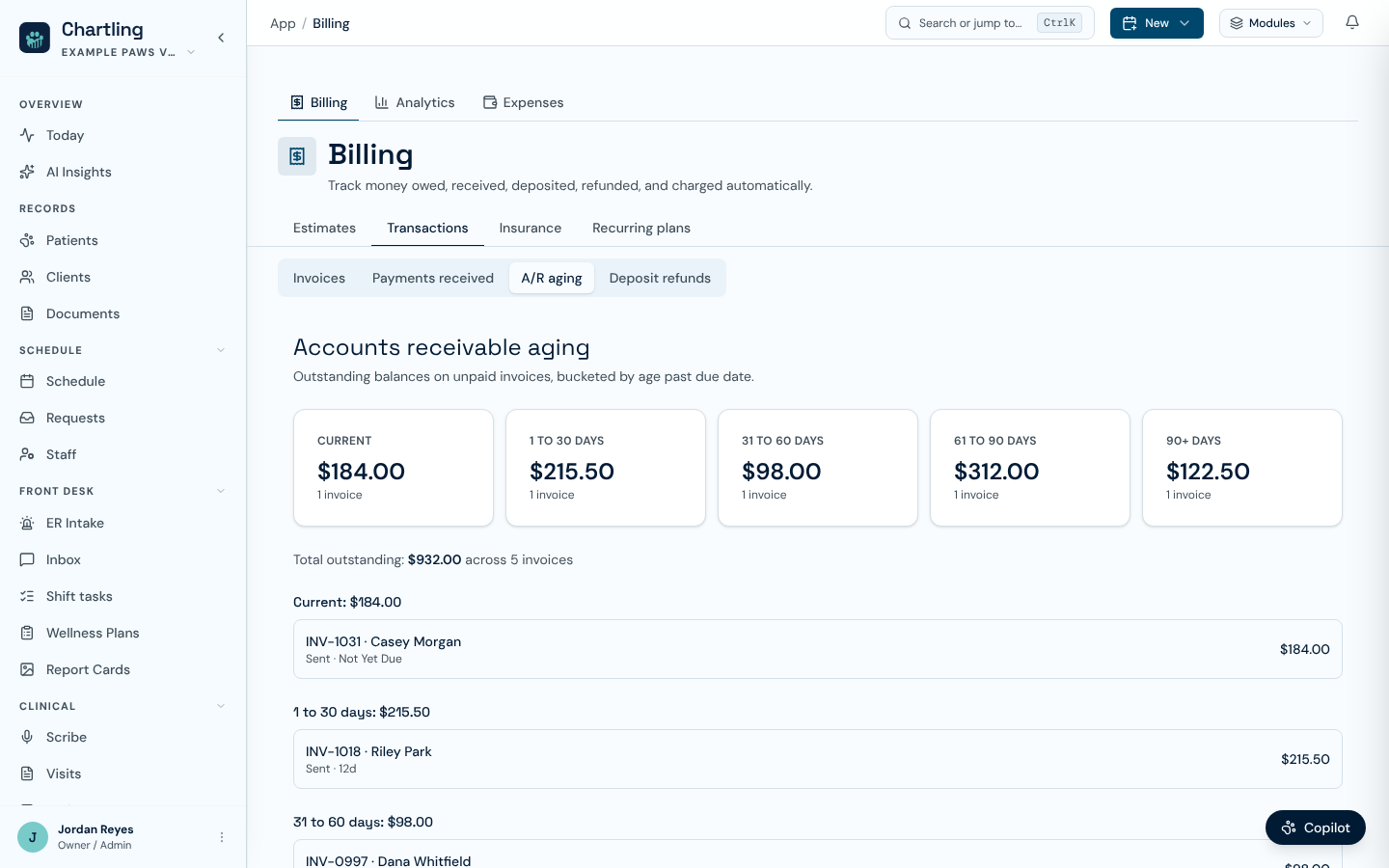Click the Clients people icon
This screenshot has height=868, width=1389.
[x=27, y=277]
